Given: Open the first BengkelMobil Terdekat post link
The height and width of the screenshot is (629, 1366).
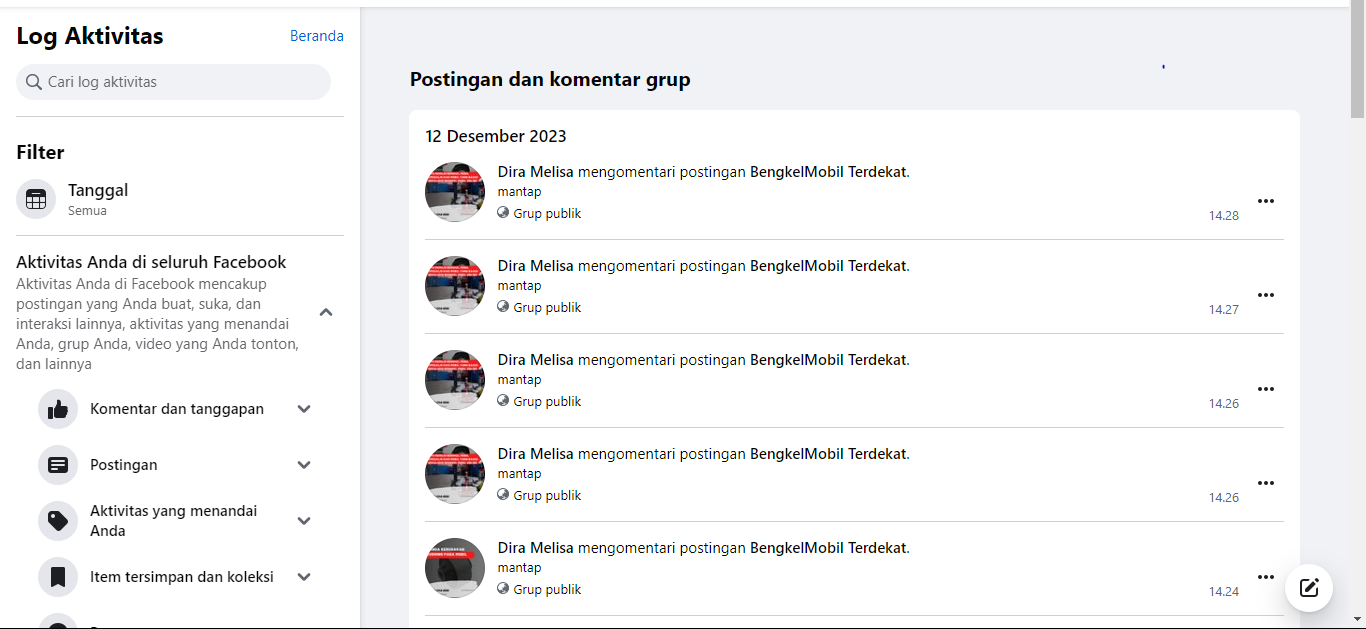Looking at the screenshot, I should click(x=829, y=172).
